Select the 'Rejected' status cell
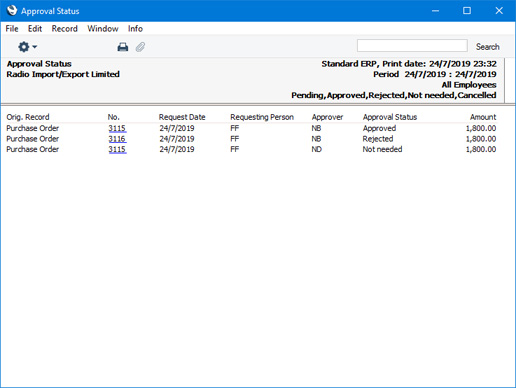The image size is (516, 388). click(378, 139)
